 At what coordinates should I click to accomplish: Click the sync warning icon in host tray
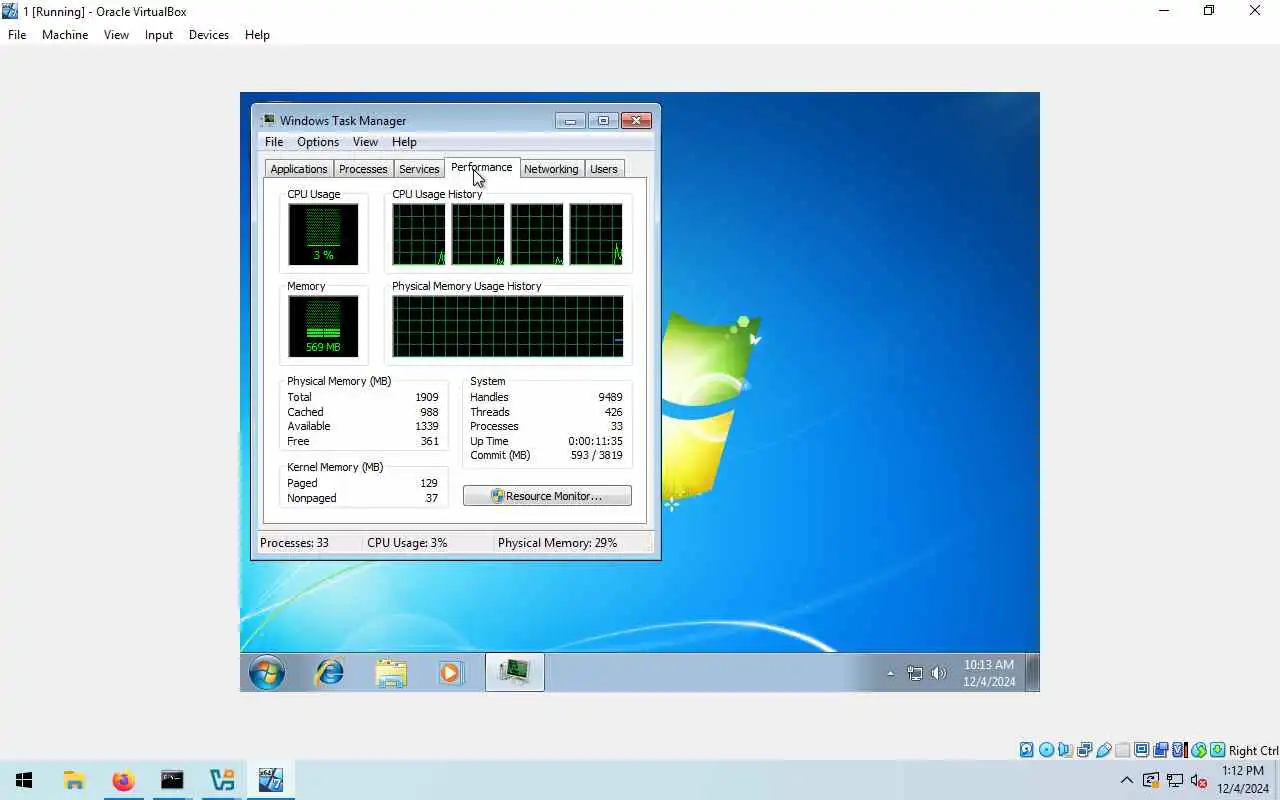1151,780
